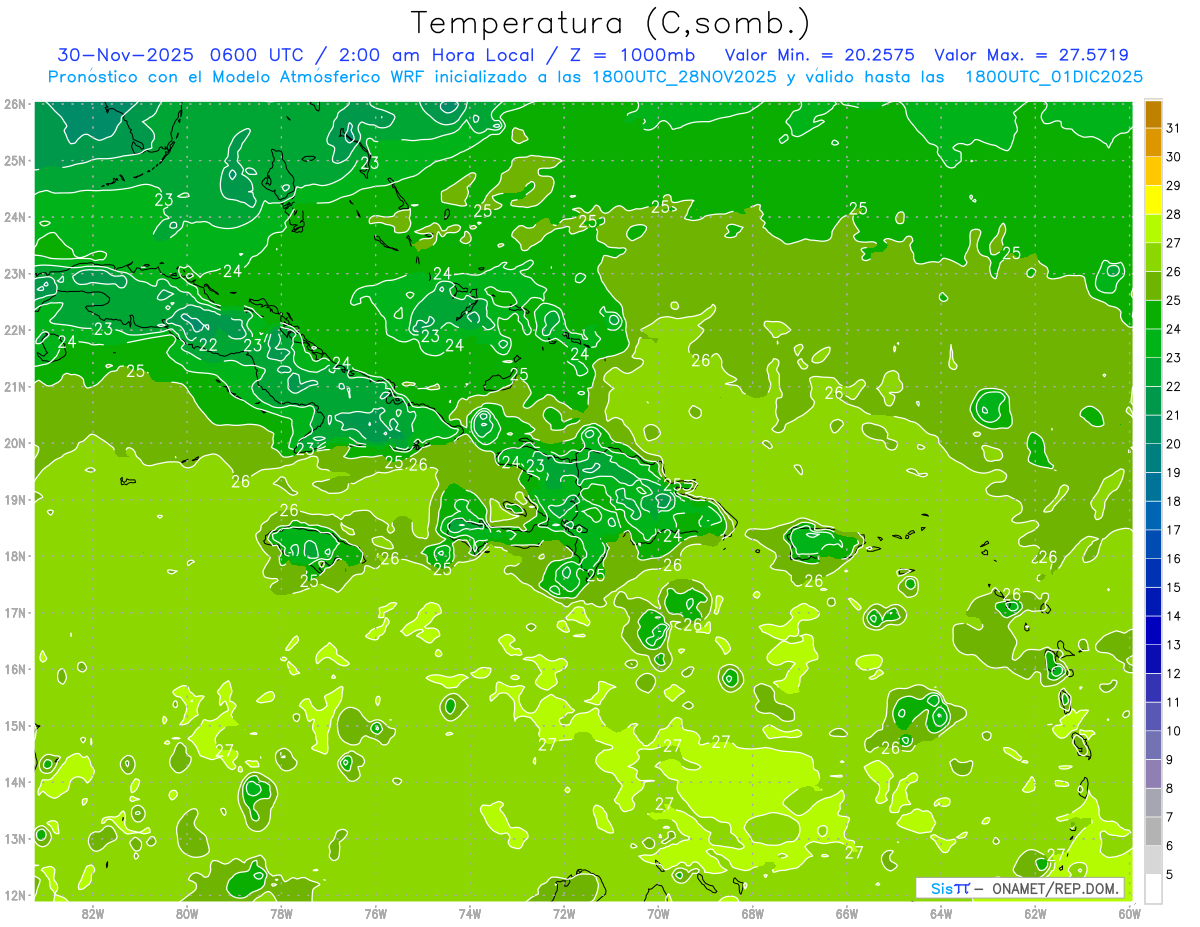Click the 76W longitude axis label
This screenshot has width=1200, height=927.
tap(375, 913)
